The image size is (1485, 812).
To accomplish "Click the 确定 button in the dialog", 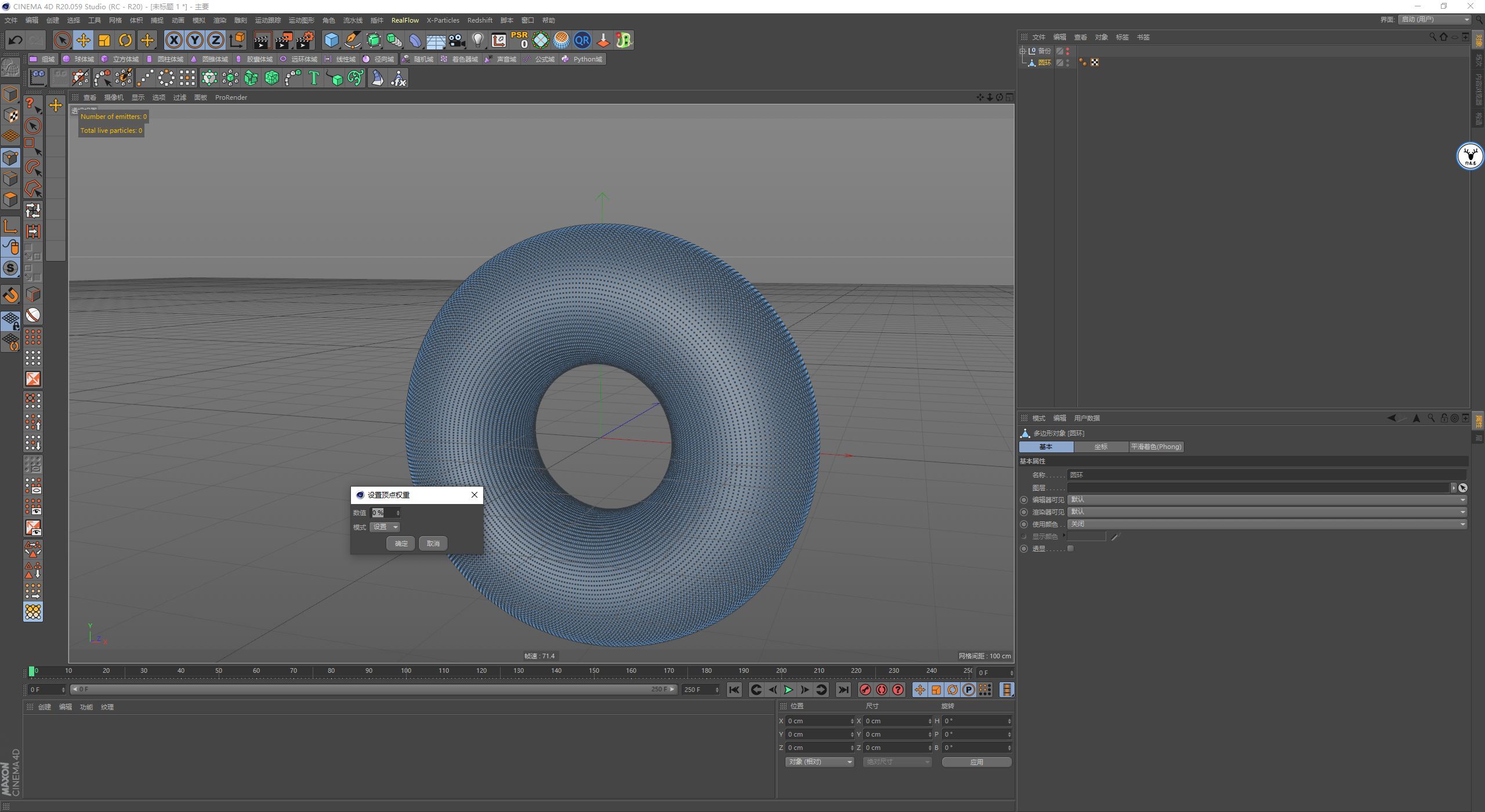I will [401, 543].
